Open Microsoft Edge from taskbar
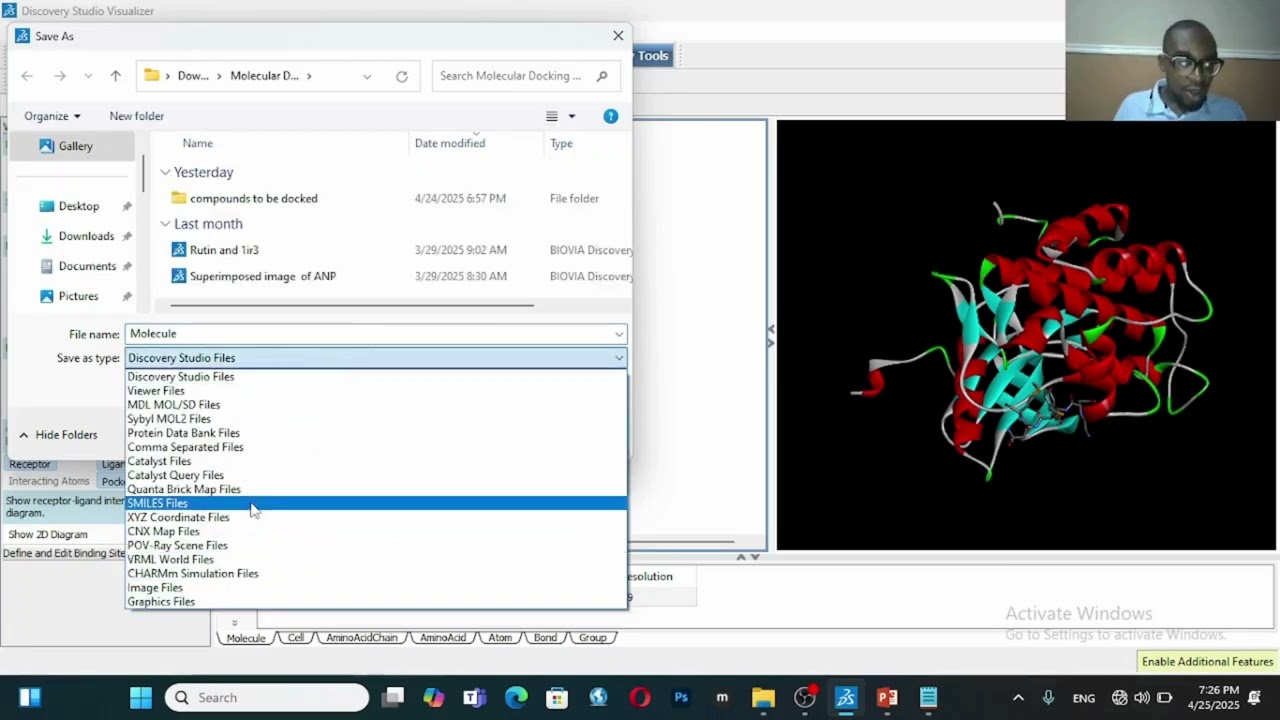 tap(516, 698)
